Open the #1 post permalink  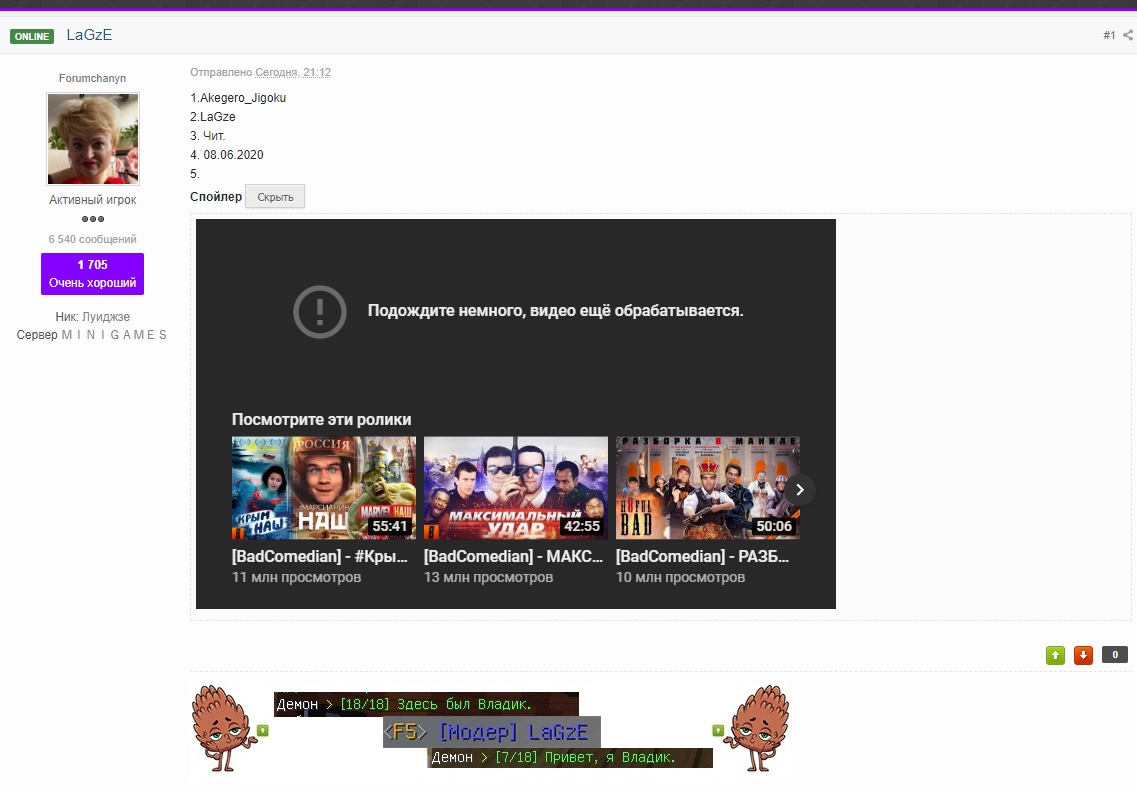[x=1107, y=34]
